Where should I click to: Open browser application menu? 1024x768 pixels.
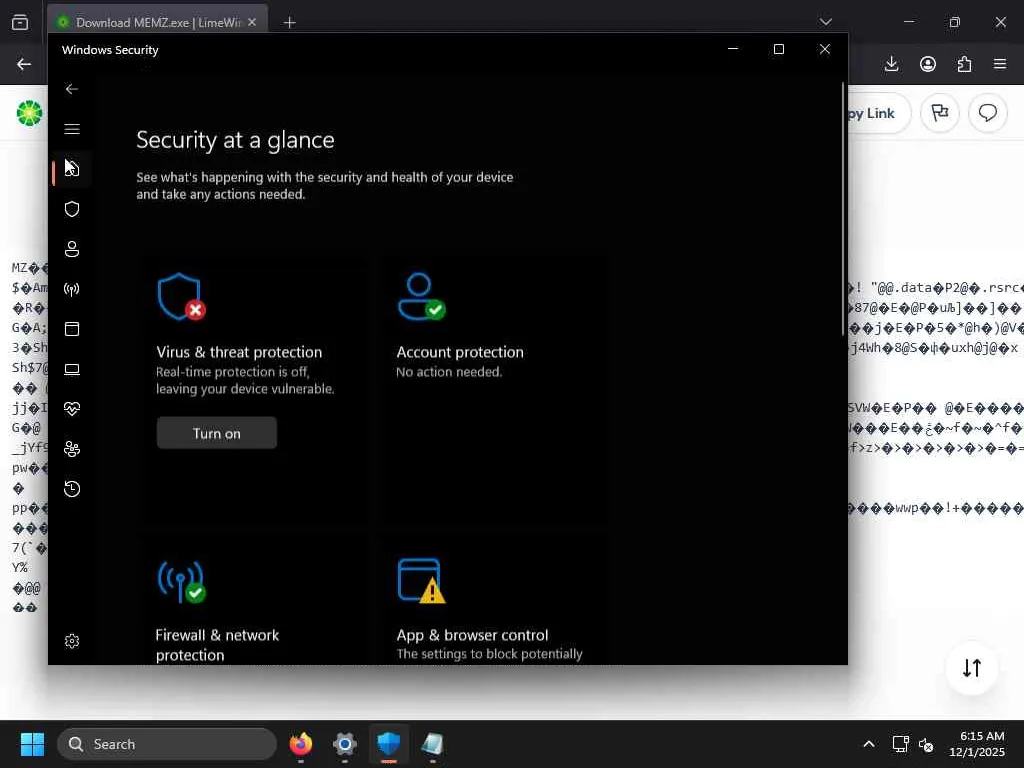pos(1000,64)
